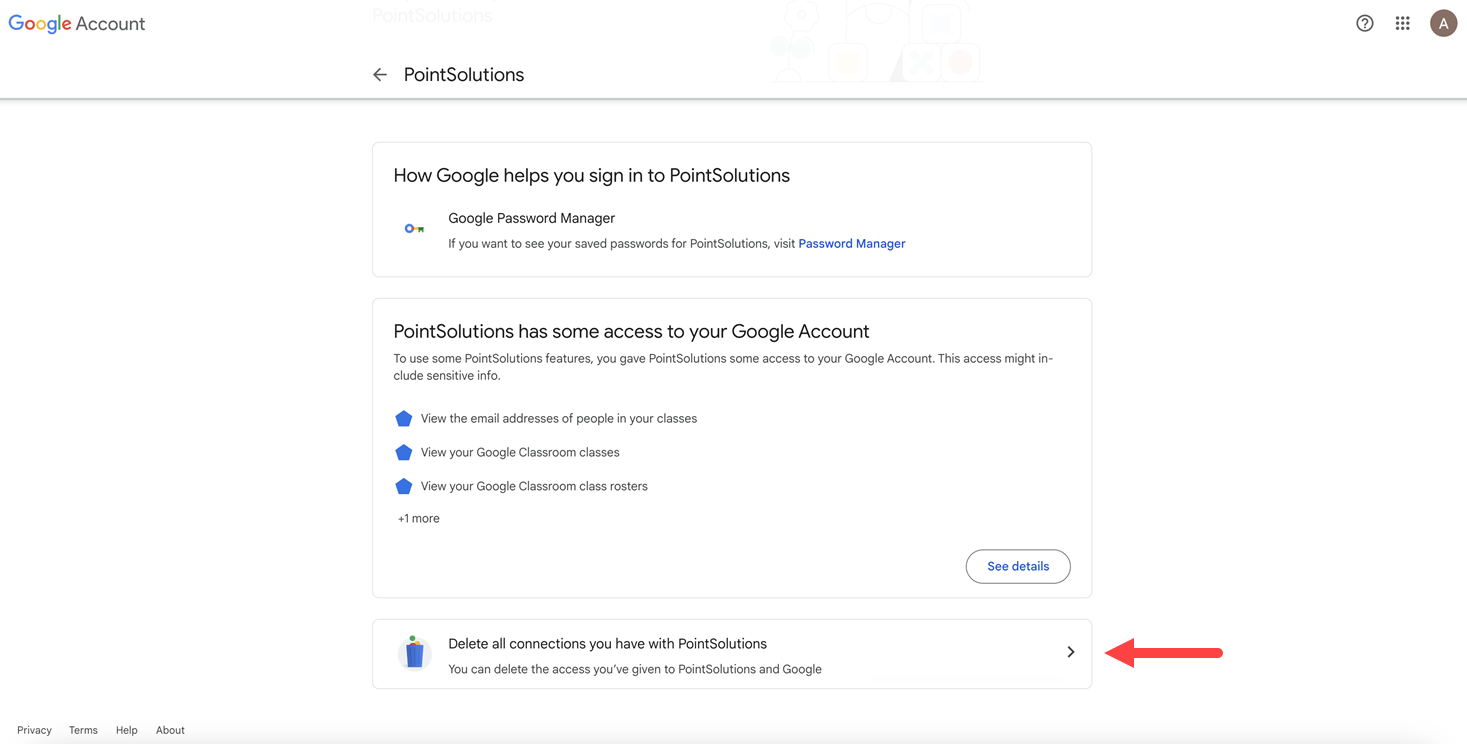
Task: Click the shield icon beside email addresses permission
Action: pyautogui.click(x=404, y=418)
